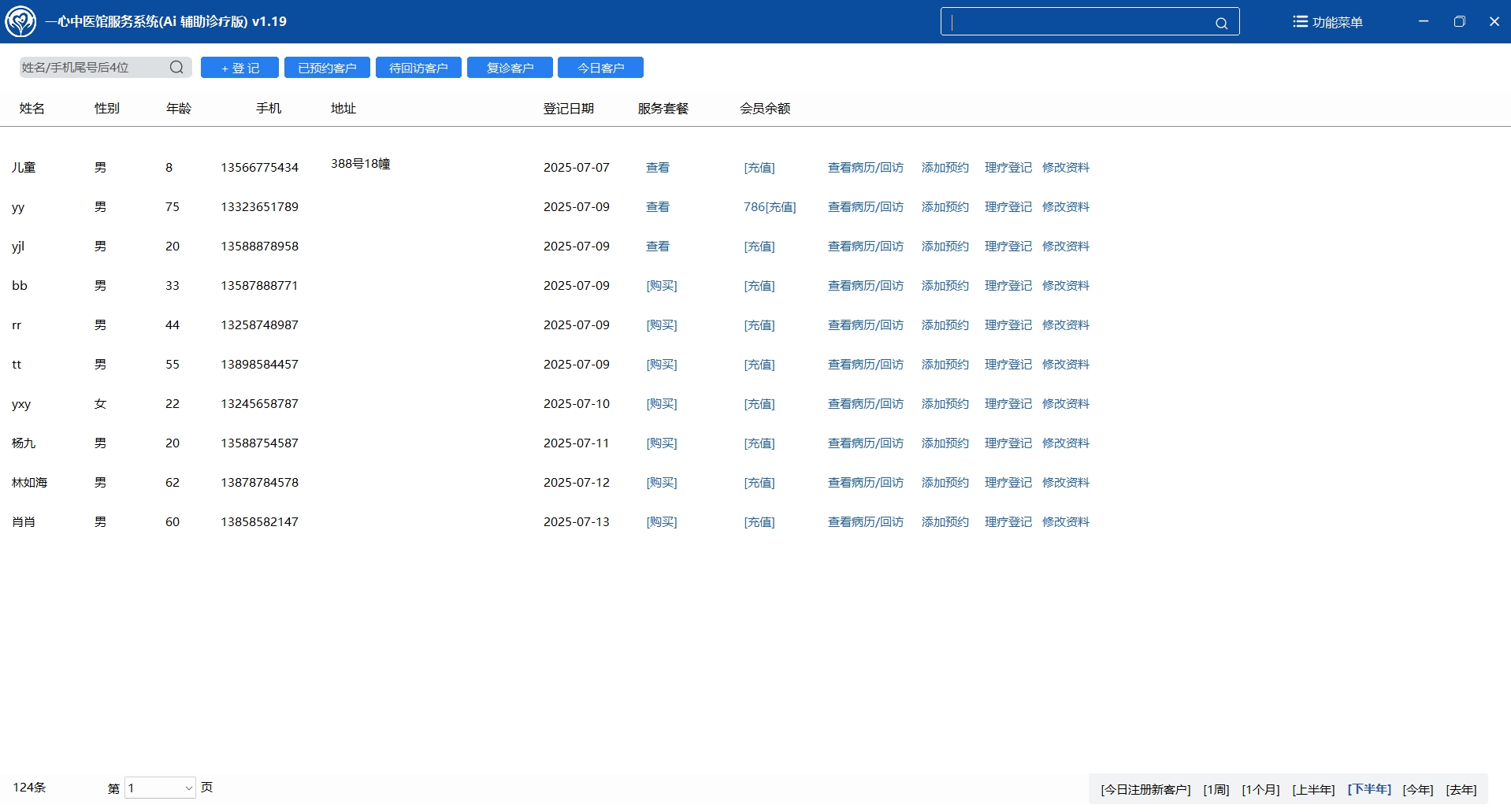Open the 复诊客户 filter
The height and width of the screenshot is (812, 1511).
pyautogui.click(x=510, y=68)
